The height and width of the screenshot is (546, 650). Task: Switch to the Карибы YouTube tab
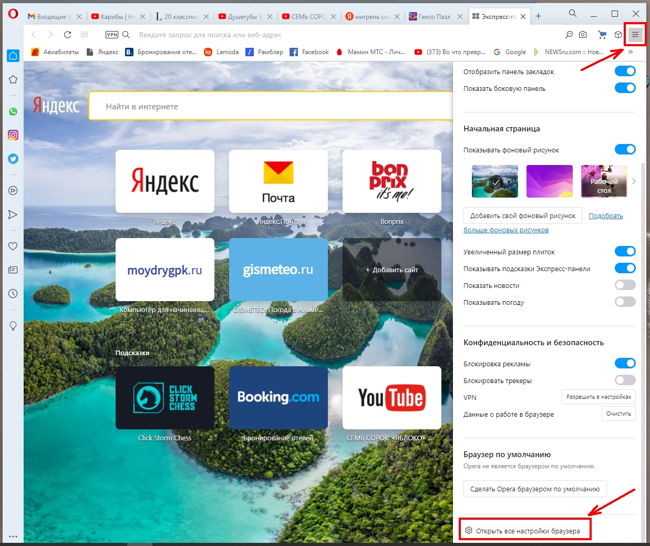118,17
